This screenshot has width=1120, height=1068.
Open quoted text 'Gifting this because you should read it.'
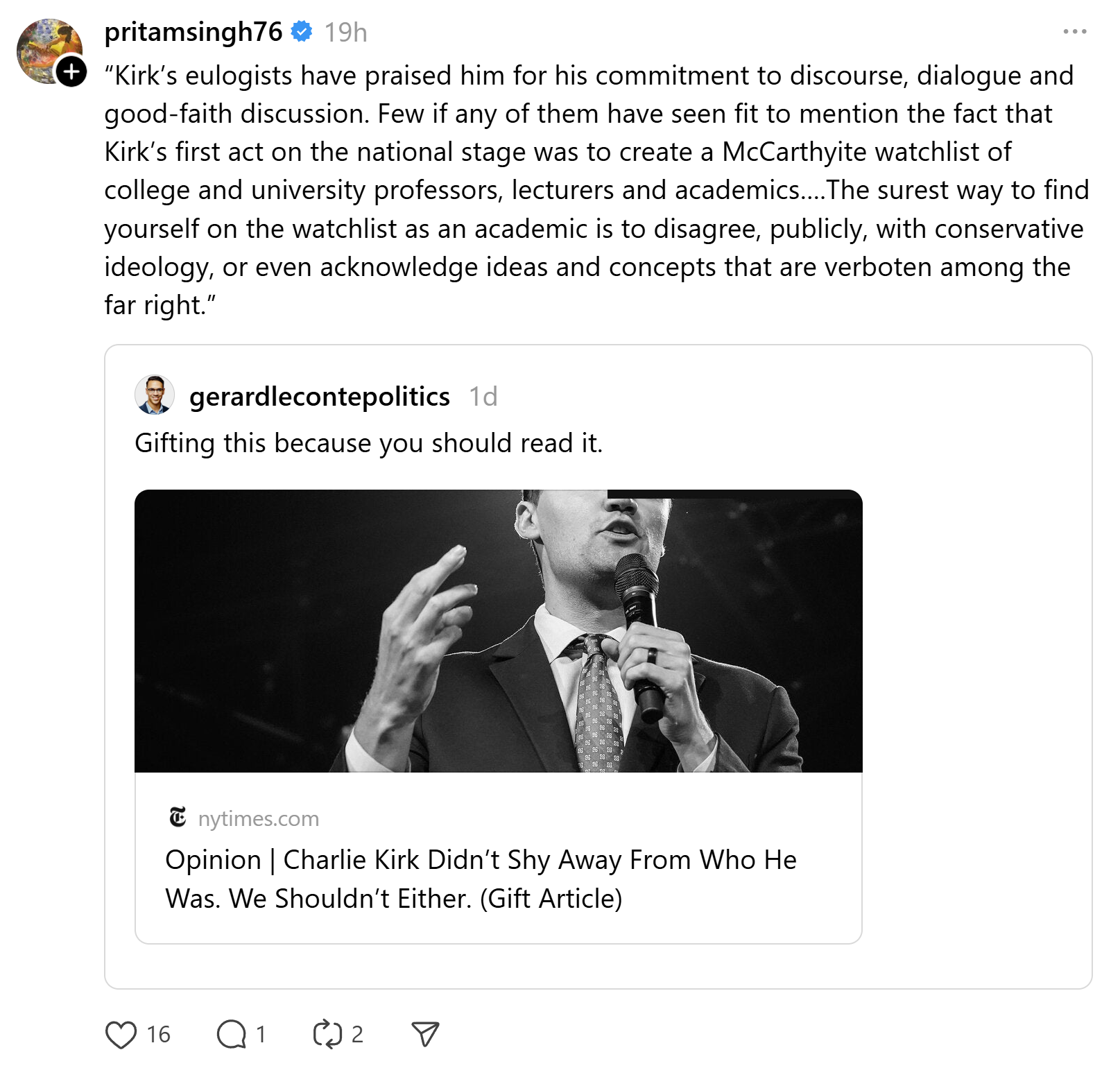[x=369, y=443]
